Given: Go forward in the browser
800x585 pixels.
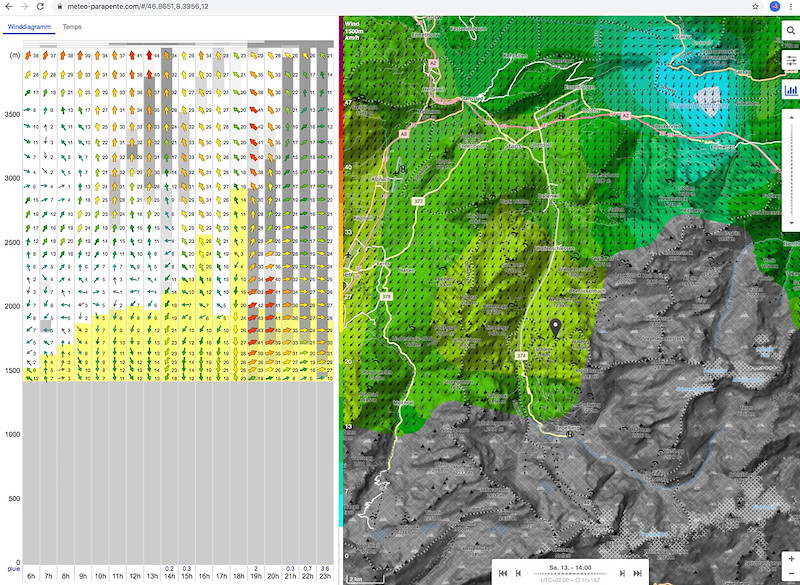Looking at the screenshot, I should [x=24, y=7].
